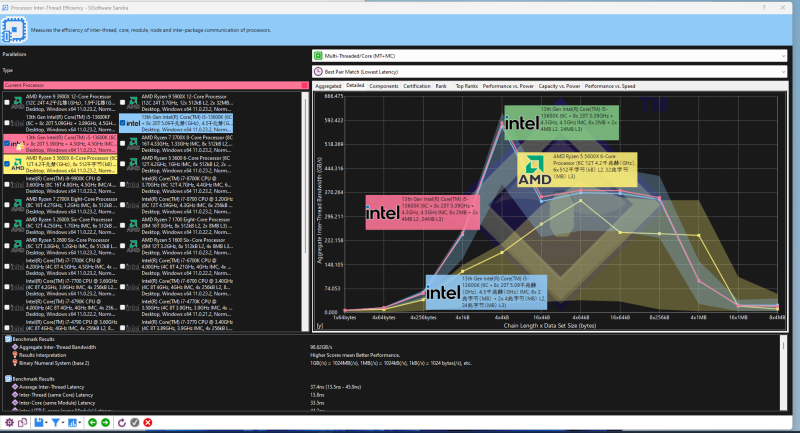Check the AMD Ryzen 9 5900X checkbox
The width and height of the screenshot is (800, 433).
pyautogui.click(x=122, y=103)
